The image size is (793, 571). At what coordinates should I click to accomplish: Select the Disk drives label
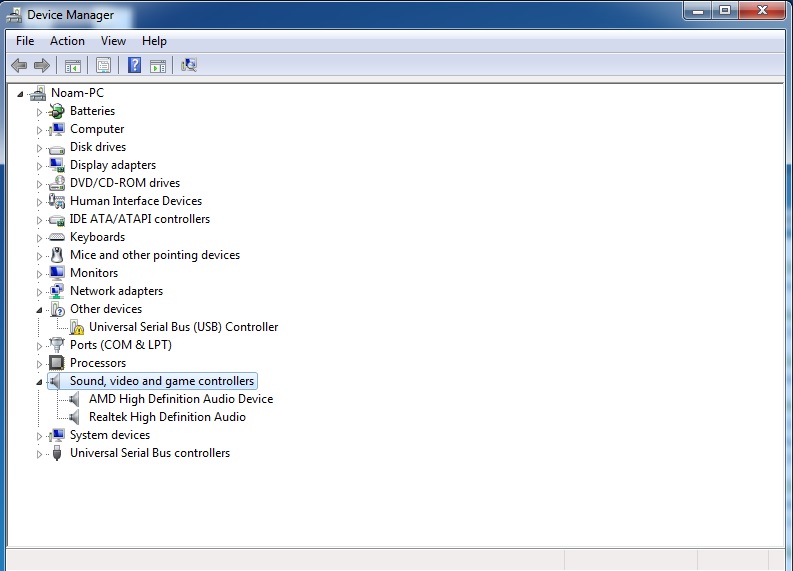98,147
